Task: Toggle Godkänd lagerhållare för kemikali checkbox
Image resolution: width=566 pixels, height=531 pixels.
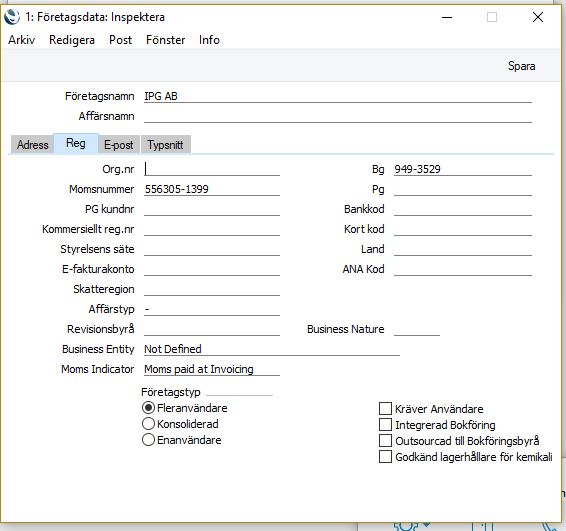Action: pyautogui.click(x=385, y=457)
